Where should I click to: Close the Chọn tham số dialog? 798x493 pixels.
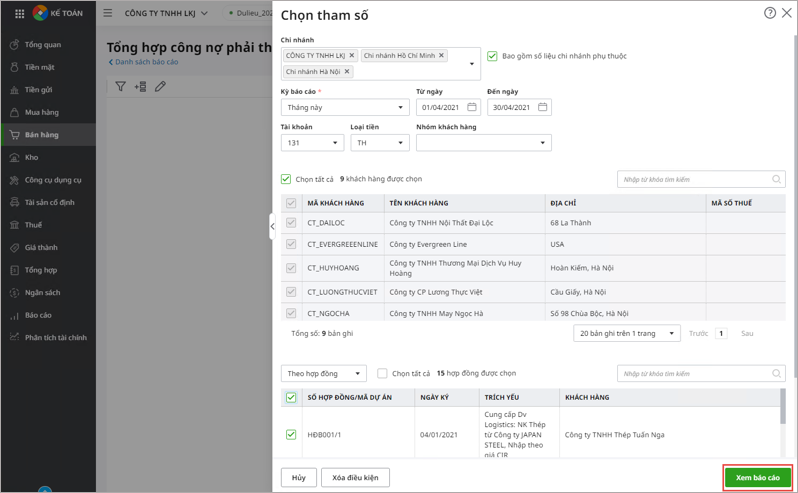tap(787, 13)
